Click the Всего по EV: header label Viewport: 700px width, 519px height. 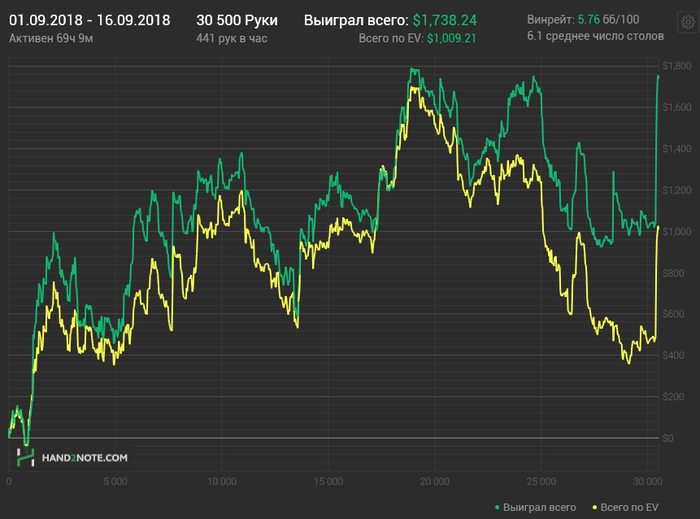[x=391, y=38]
